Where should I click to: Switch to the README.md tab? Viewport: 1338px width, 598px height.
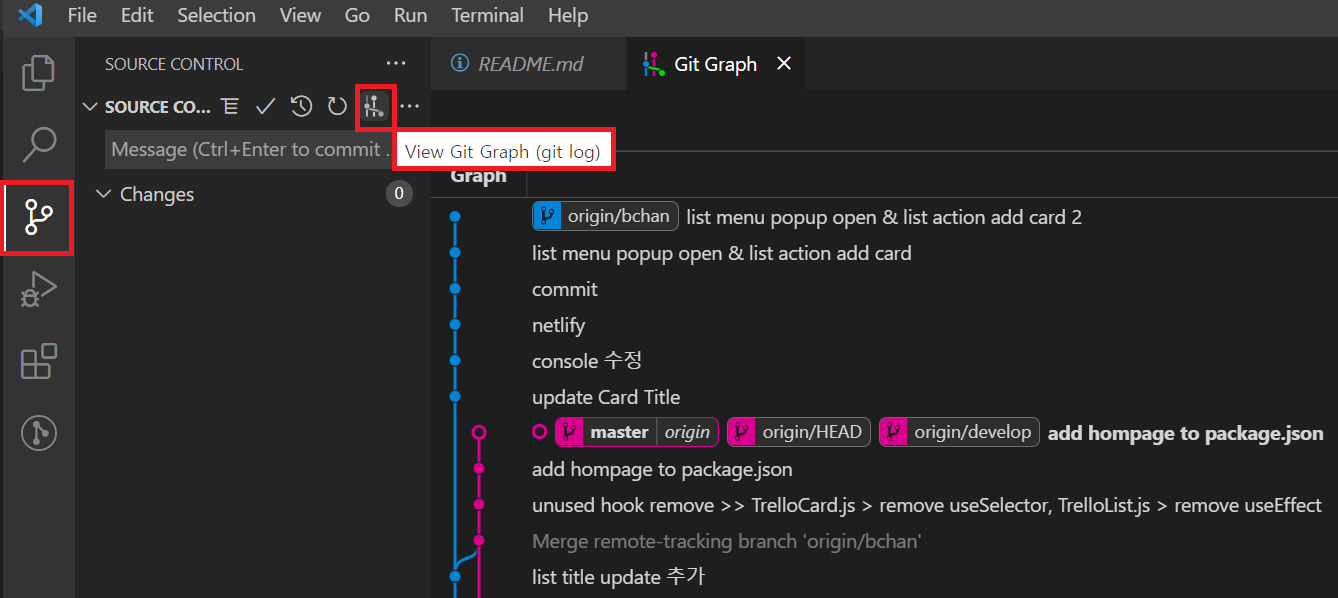tap(530, 64)
